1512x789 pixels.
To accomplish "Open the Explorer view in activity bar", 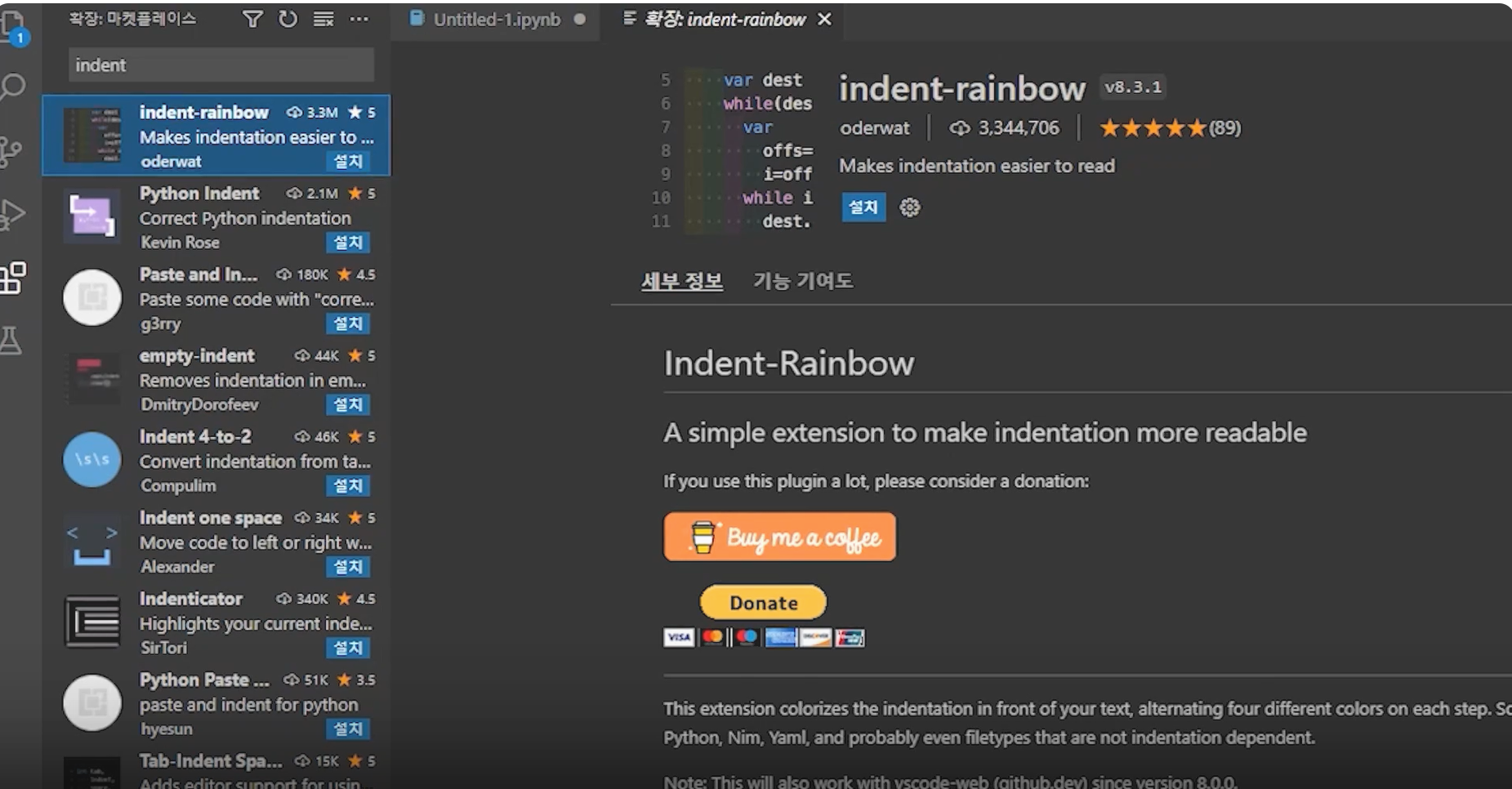I will click(14, 27).
